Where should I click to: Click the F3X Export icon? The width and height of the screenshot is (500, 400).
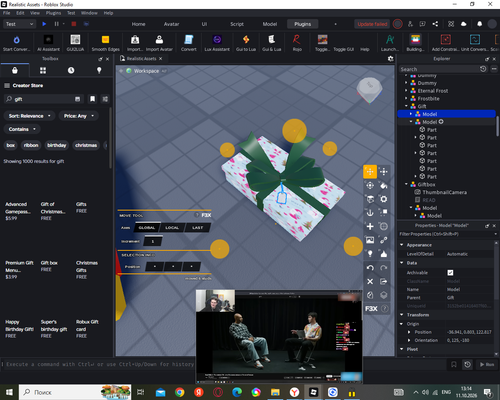click(384, 281)
